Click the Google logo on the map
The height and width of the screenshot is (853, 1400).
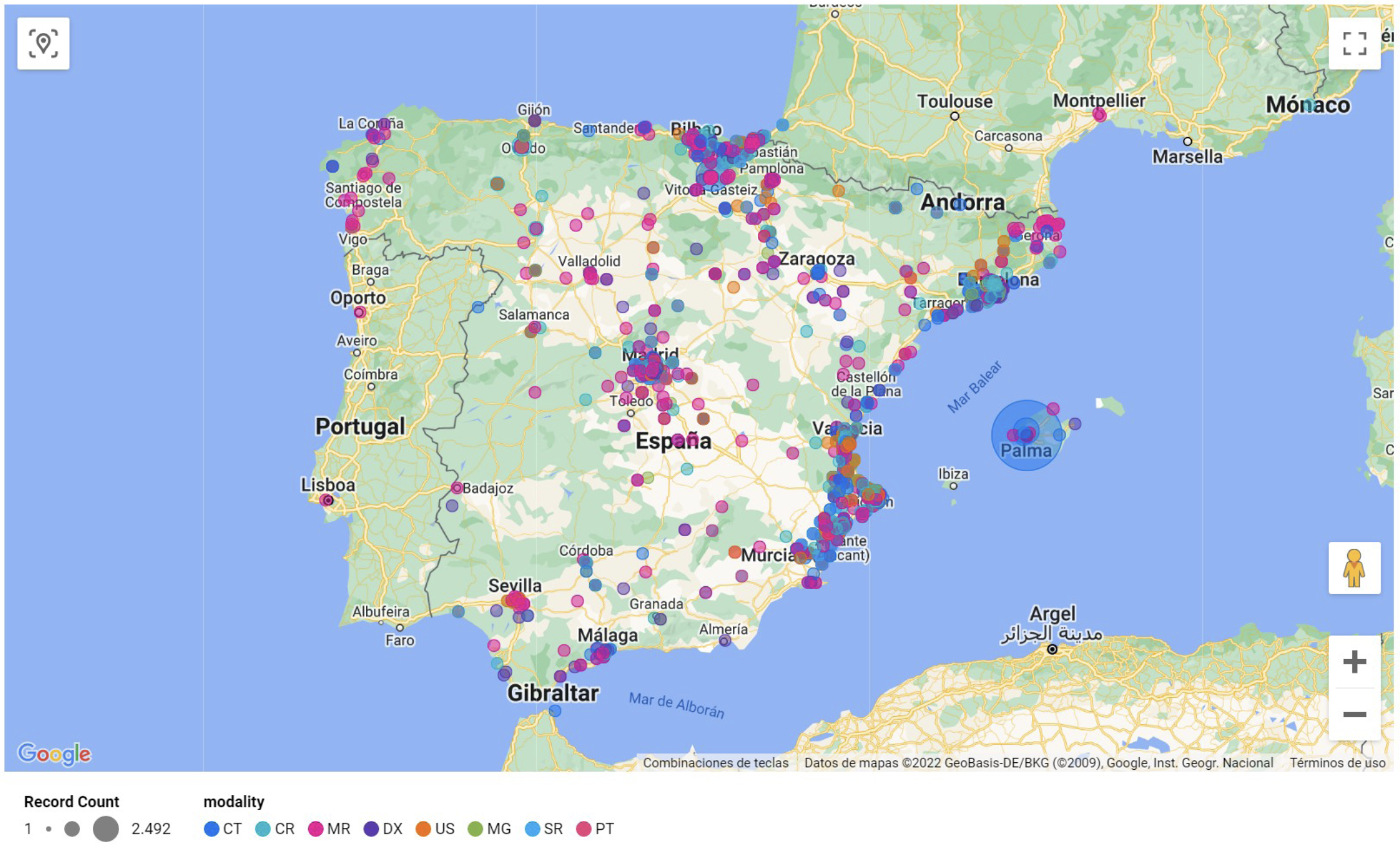(x=54, y=753)
